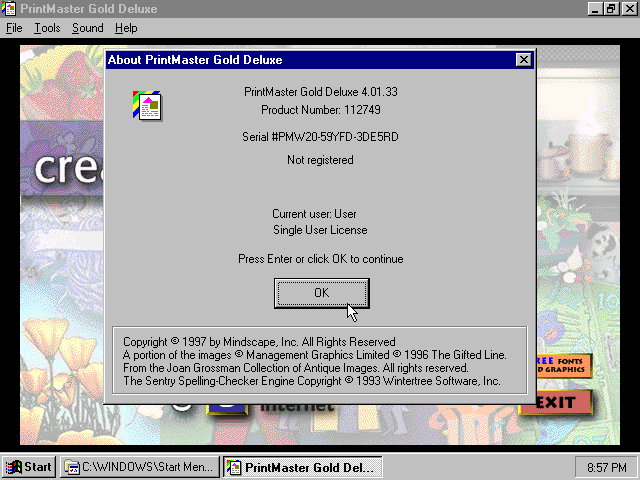The width and height of the screenshot is (640, 480).
Task: Open the Sound menu
Action: [87, 28]
